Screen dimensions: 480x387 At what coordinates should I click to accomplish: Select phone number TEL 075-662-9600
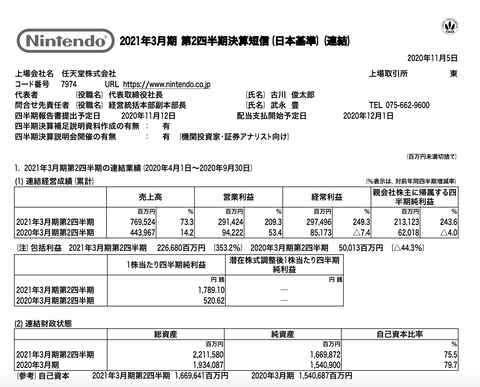(x=399, y=105)
